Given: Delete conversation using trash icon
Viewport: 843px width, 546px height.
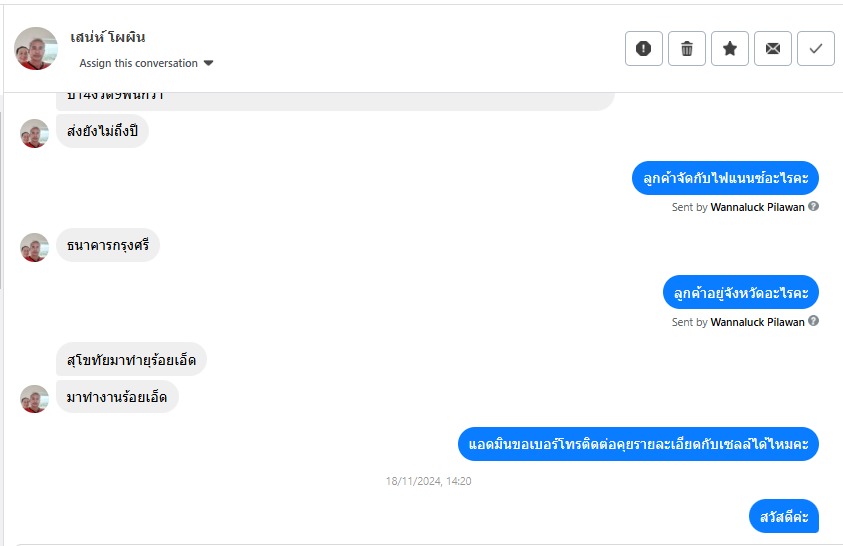Looking at the screenshot, I should (x=687, y=48).
